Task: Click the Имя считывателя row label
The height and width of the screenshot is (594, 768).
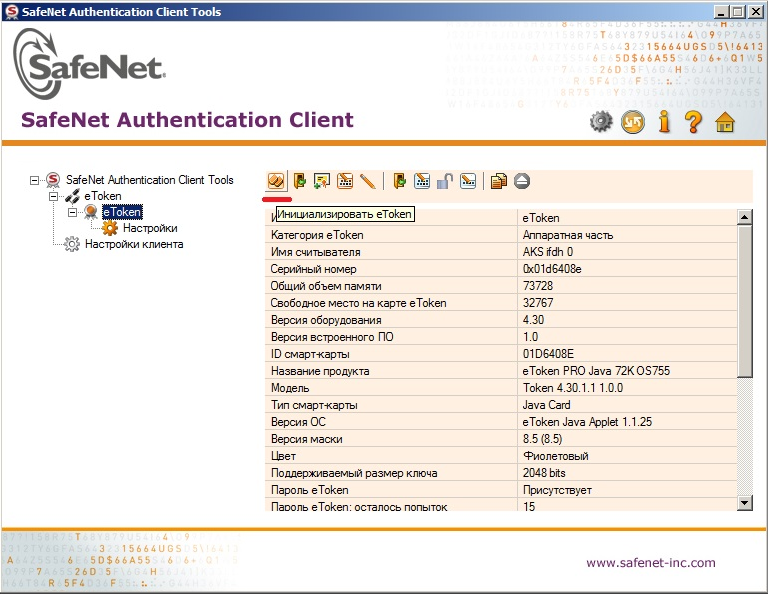Action: pyautogui.click(x=315, y=252)
